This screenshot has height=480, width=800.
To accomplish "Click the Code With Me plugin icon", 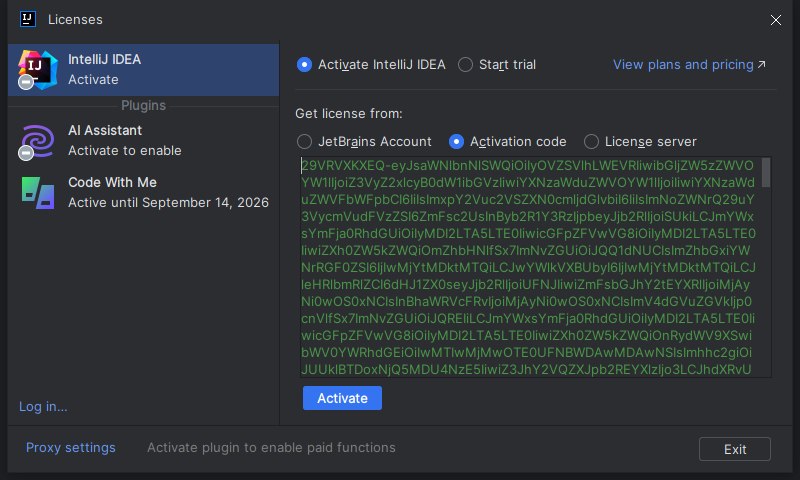I will tap(37, 192).
